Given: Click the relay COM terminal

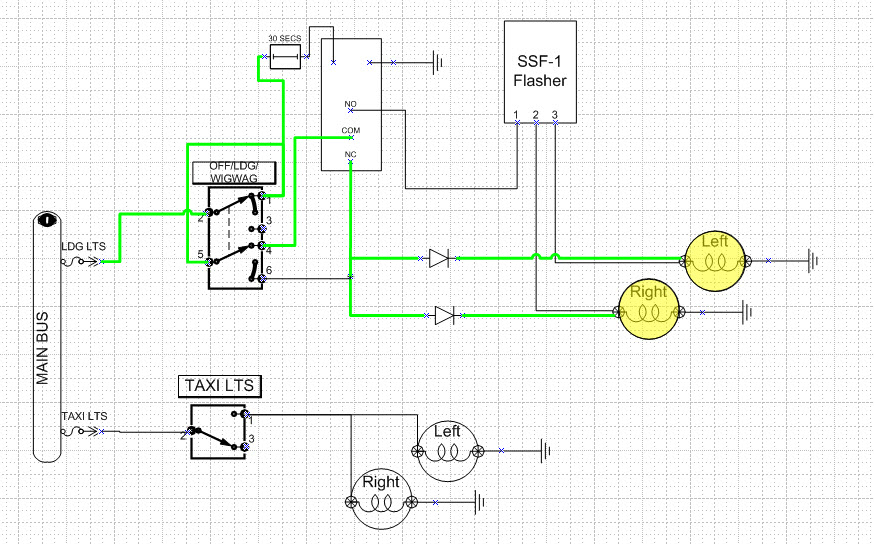Looking at the screenshot, I should click(x=350, y=136).
